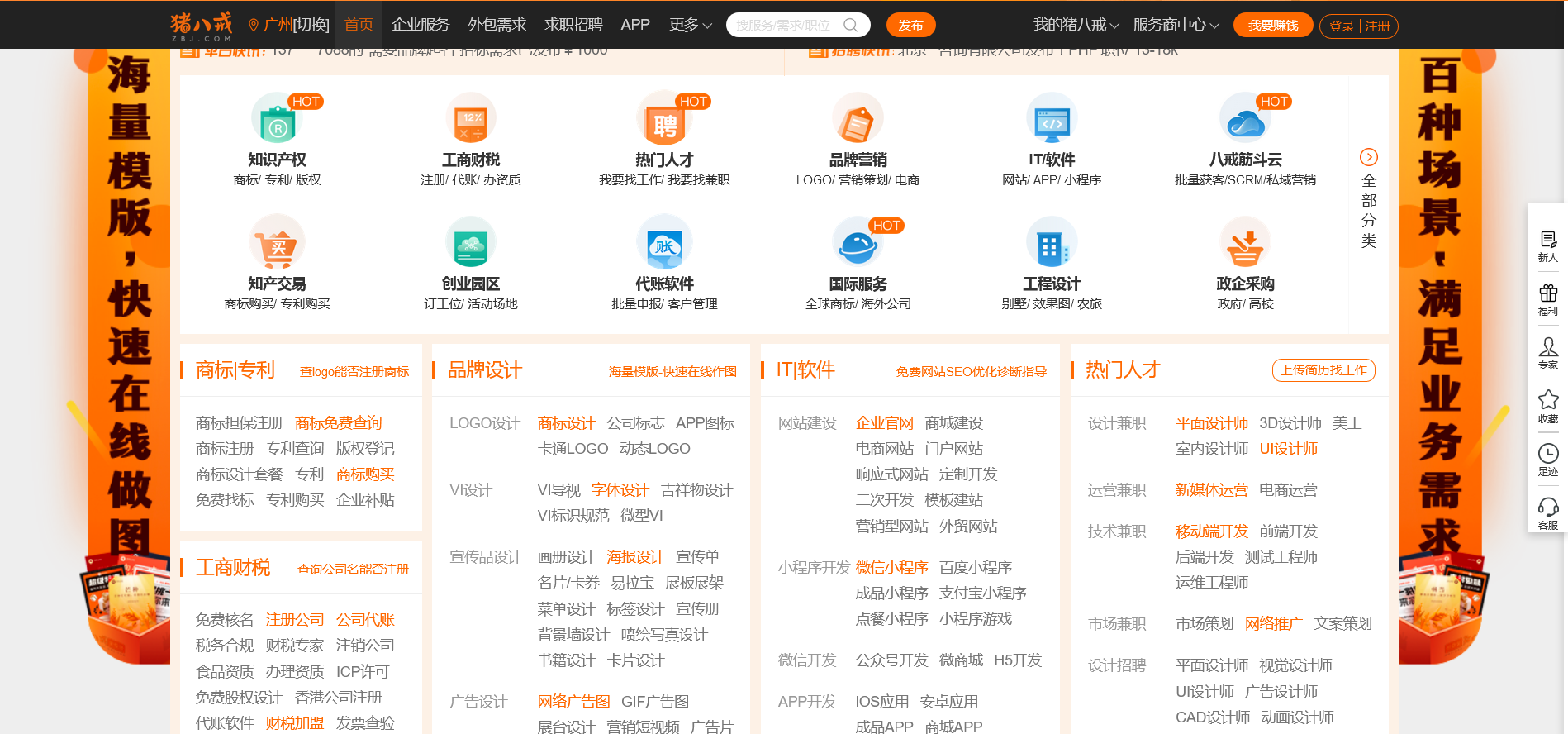Expand the 我的猪八戒 dropdown

pos(1076,25)
